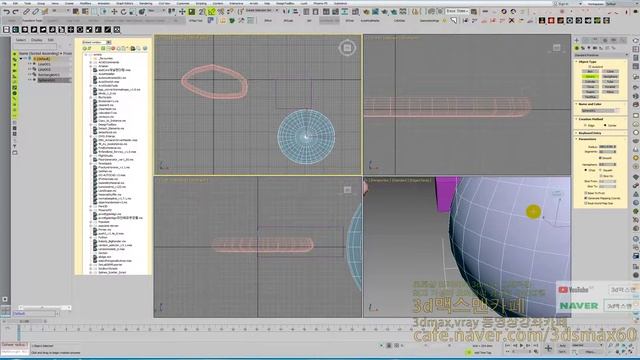Open the Utilities panel icon
The height and width of the screenshot is (360, 640).
pyautogui.click(x=622, y=40)
